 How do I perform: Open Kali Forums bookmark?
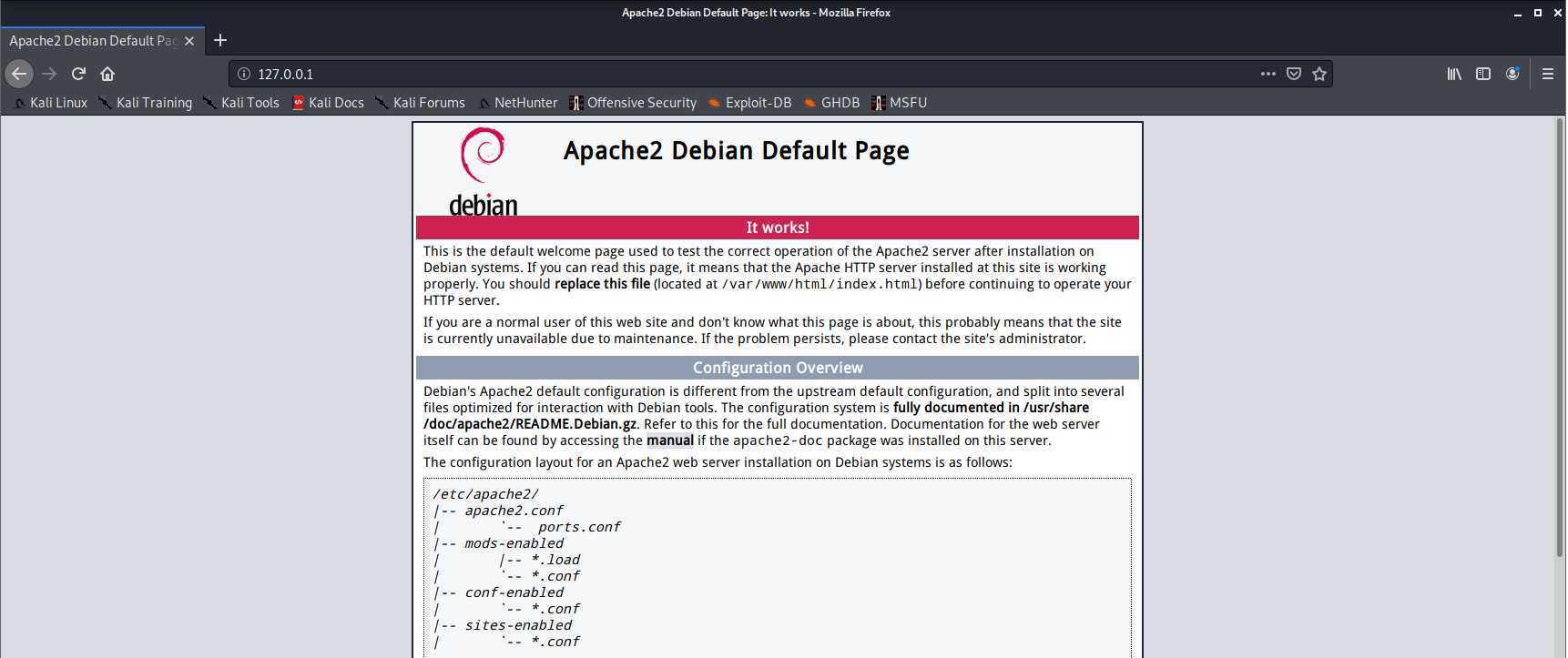[420, 103]
